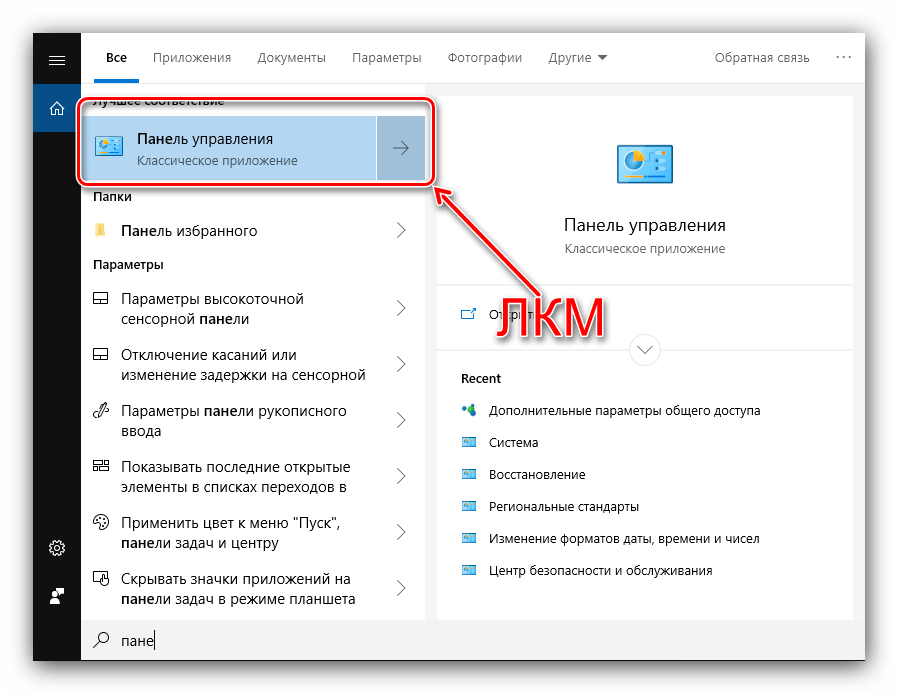The height and width of the screenshot is (694, 898).
Task: Expand the Другие dropdown filter
Action: pos(577,58)
